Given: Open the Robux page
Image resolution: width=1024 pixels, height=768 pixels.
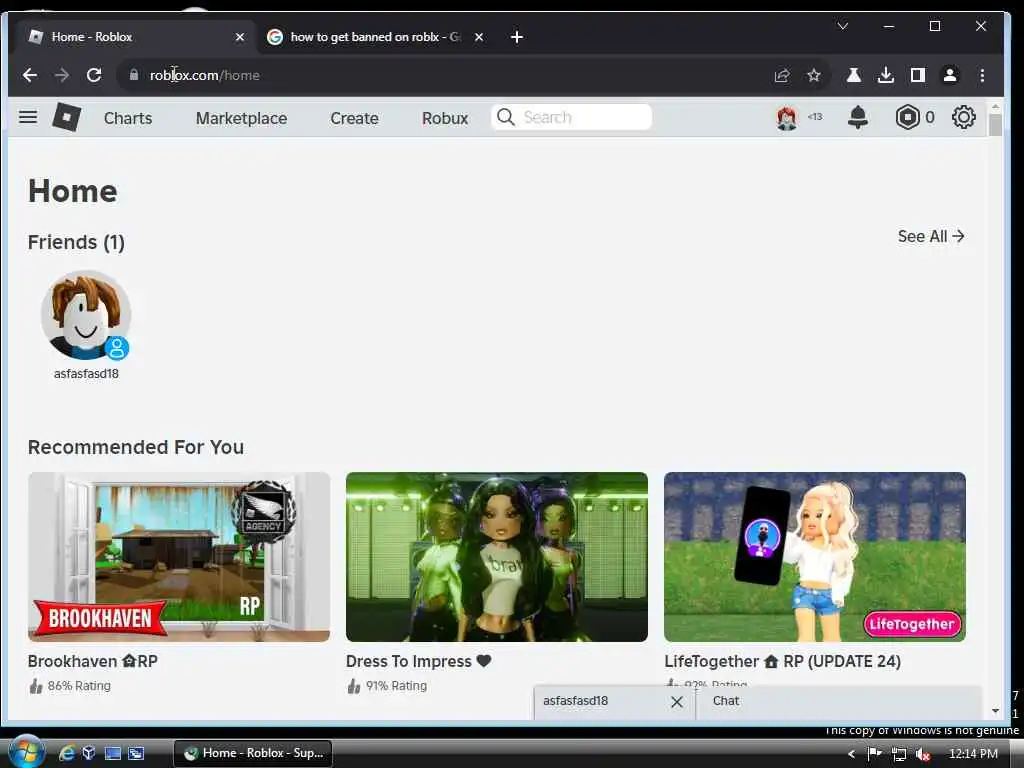Looking at the screenshot, I should pyautogui.click(x=445, y=118).
